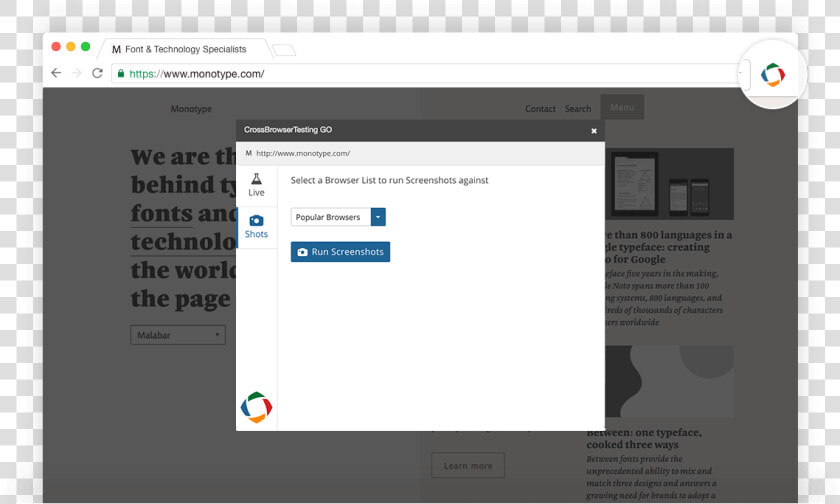840x504 pixels.
Task: Open the CrossBrowserTesting extension icon in toolbar
Action: point(773,74)
